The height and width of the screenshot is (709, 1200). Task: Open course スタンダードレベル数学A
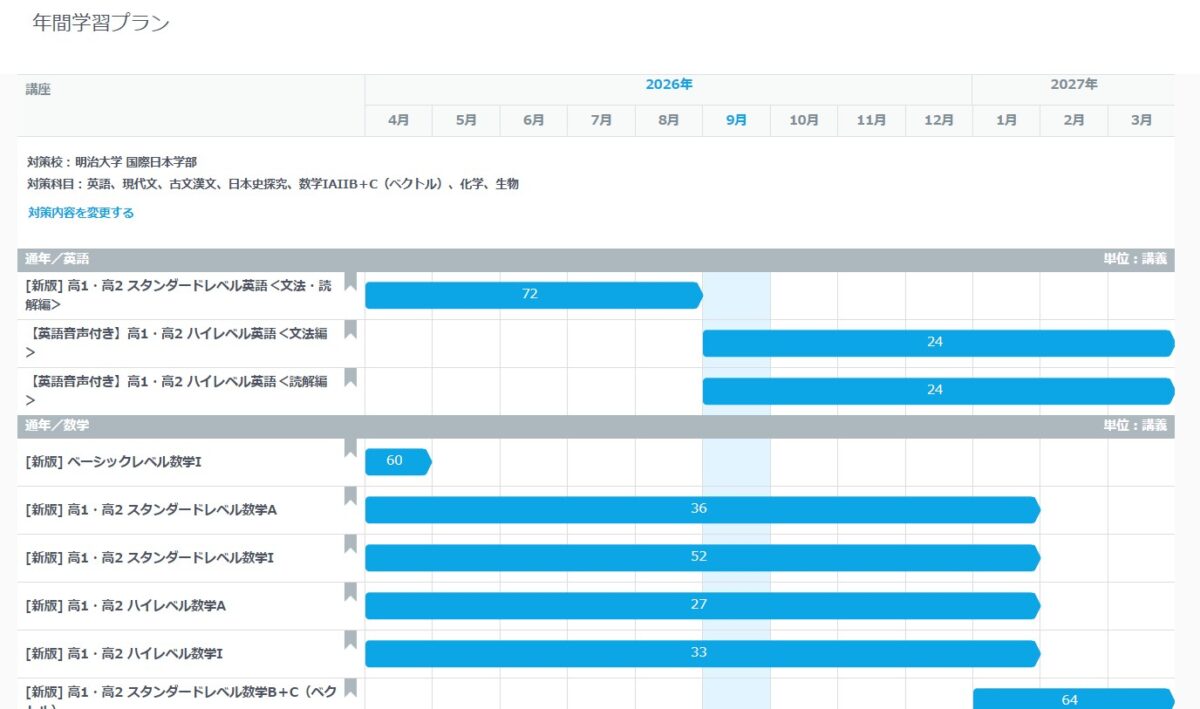pyautogui.click(x=151, y=510)
